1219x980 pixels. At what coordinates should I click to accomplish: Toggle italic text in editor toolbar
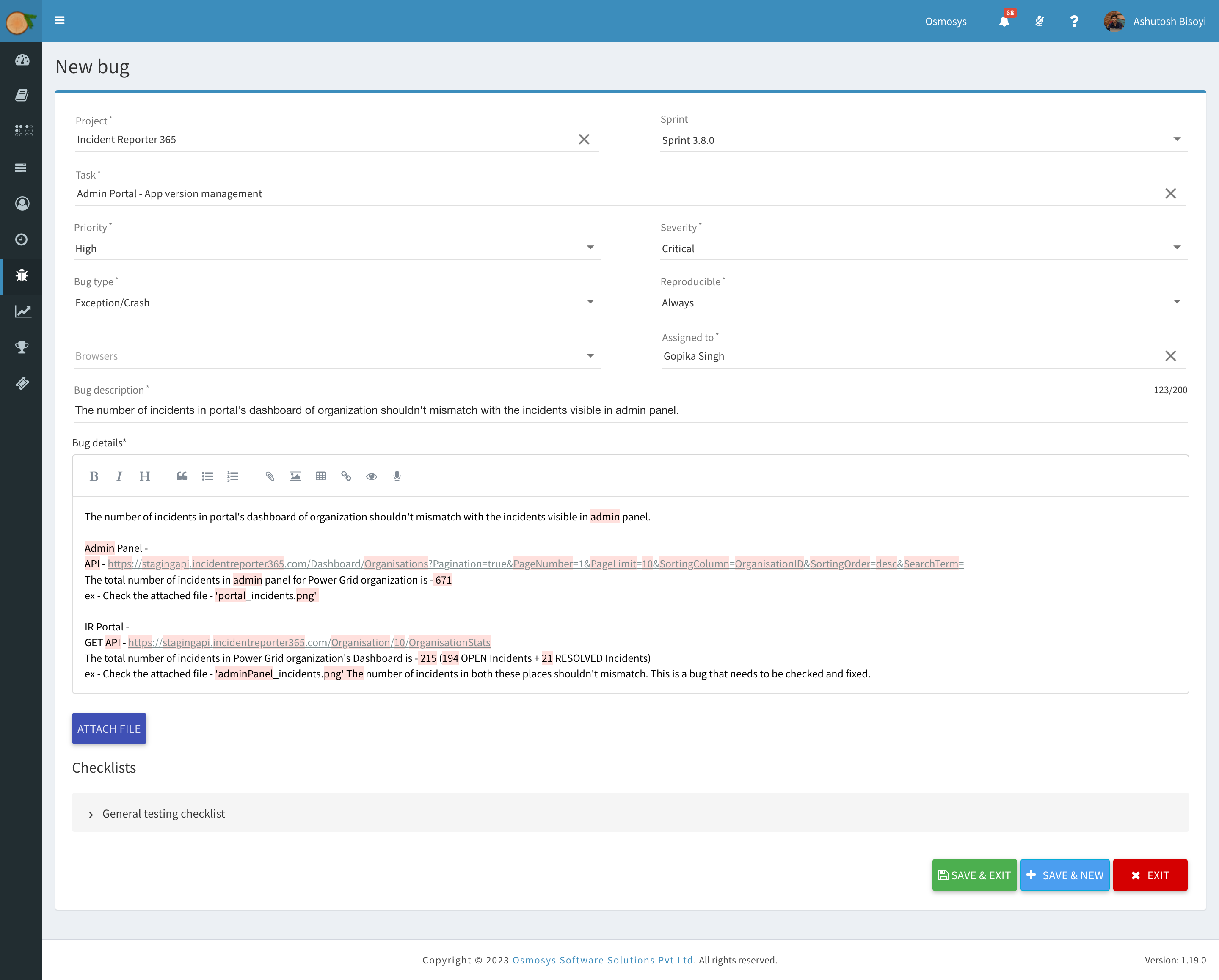pos(119,476)
